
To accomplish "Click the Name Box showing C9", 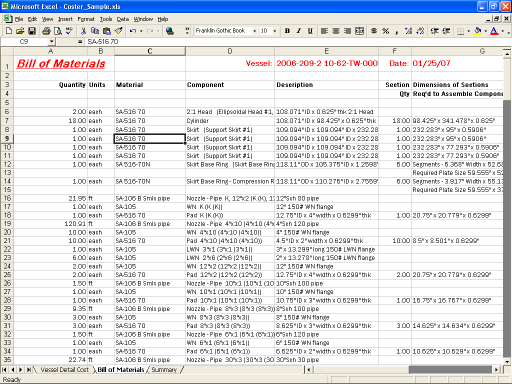I will point(25,42).
